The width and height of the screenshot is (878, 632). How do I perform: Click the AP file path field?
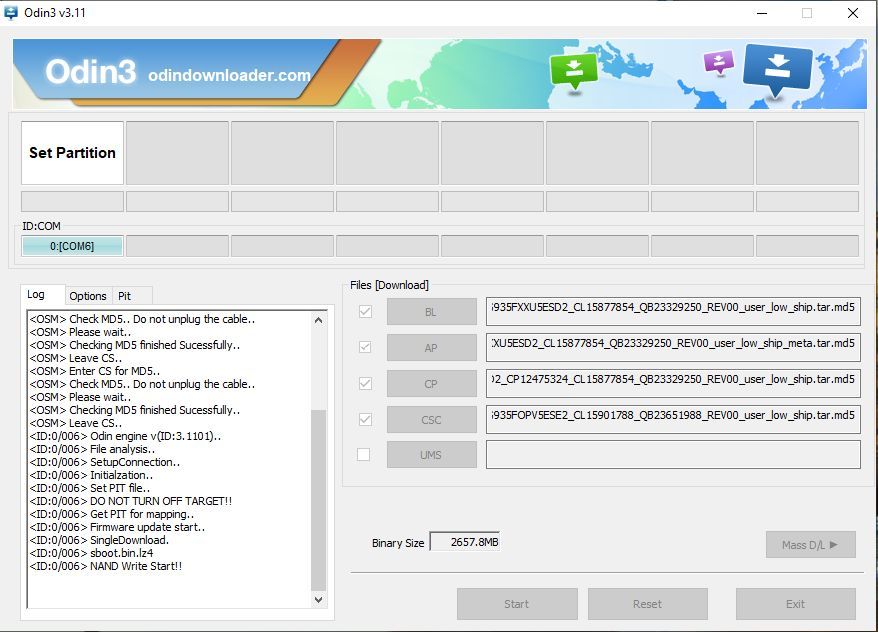tap(672, 347)
